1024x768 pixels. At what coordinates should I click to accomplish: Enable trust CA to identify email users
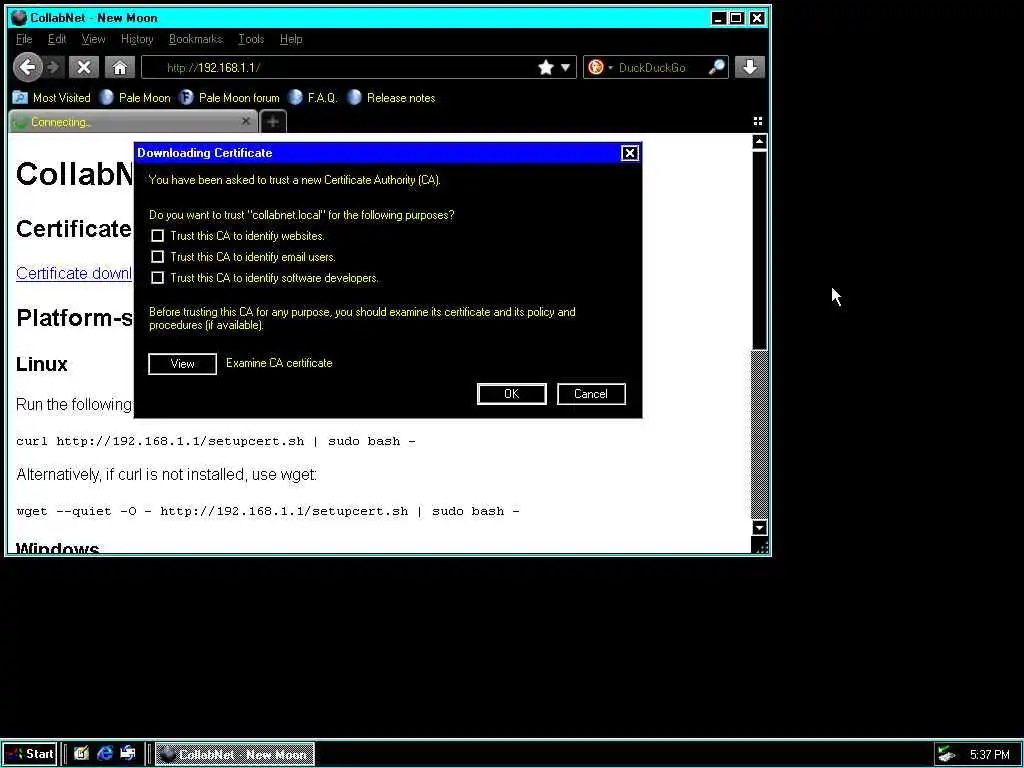pyautogui.click(x=157, y=257)
